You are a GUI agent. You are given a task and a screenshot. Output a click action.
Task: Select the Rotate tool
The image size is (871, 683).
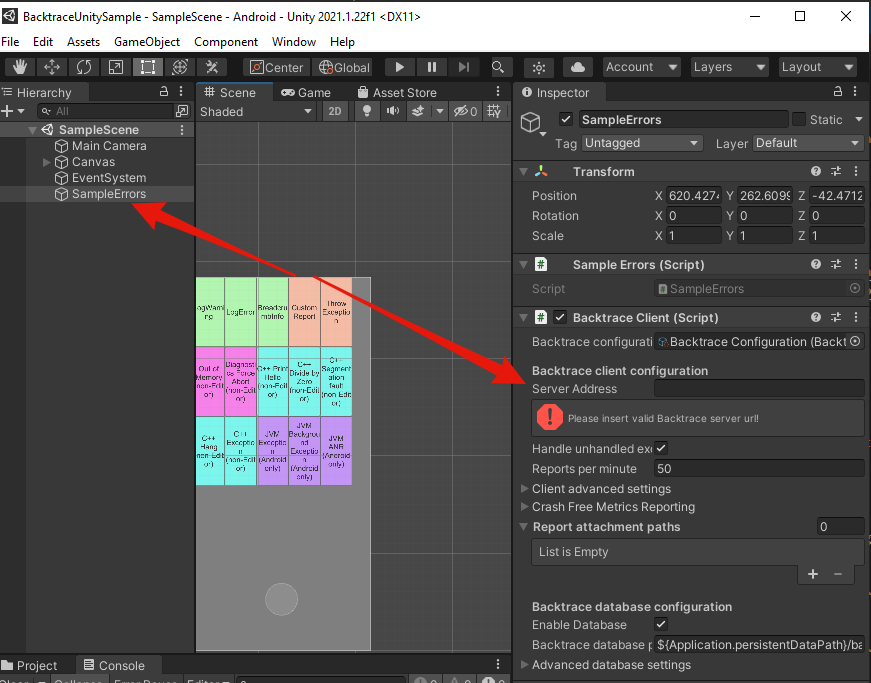(x=84, y=67)
